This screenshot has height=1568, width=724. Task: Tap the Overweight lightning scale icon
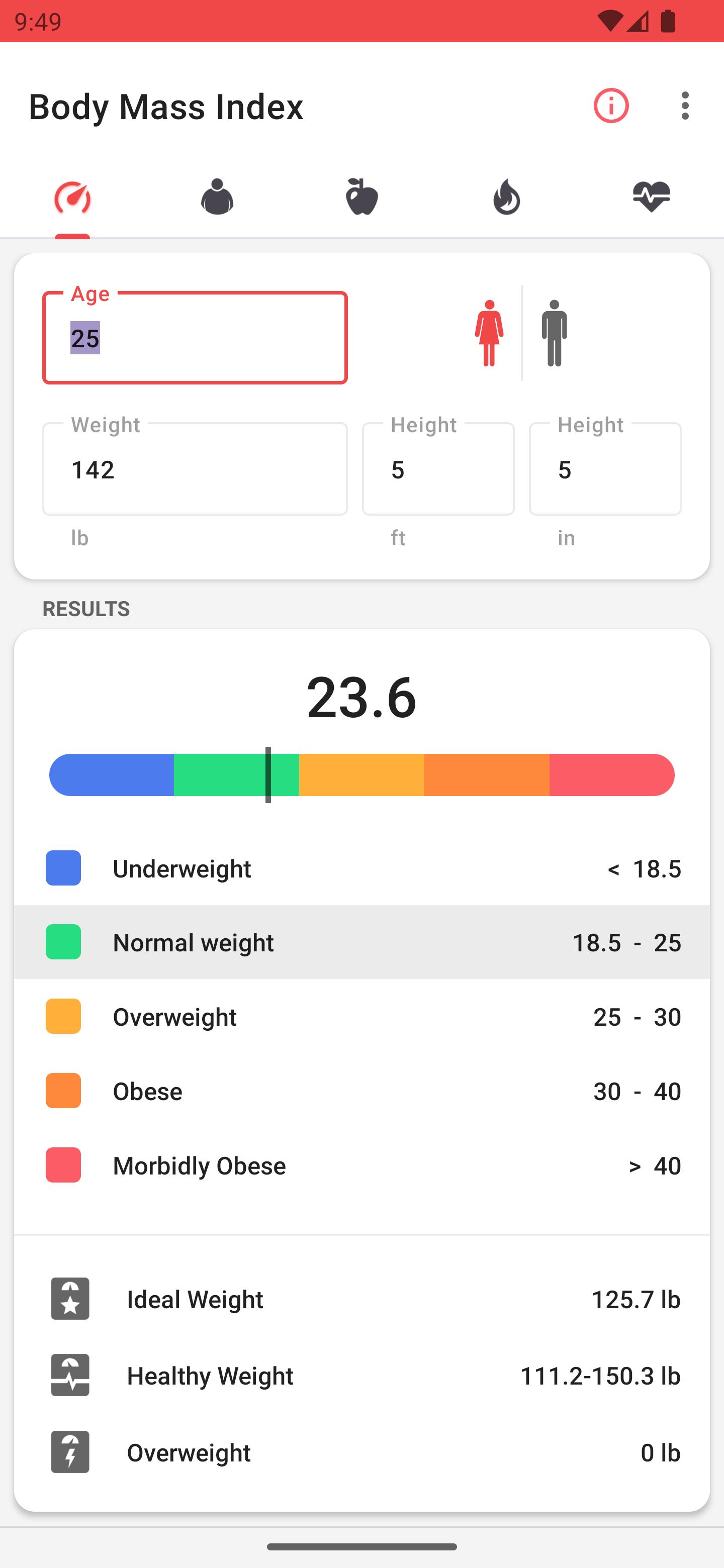tap(70, 1452)
